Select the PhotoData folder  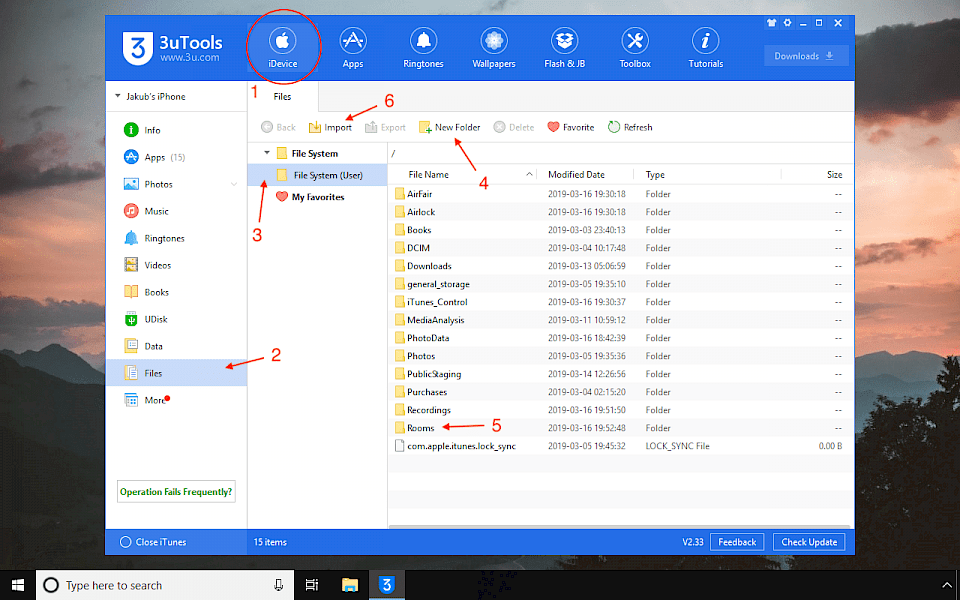(620, 338)
